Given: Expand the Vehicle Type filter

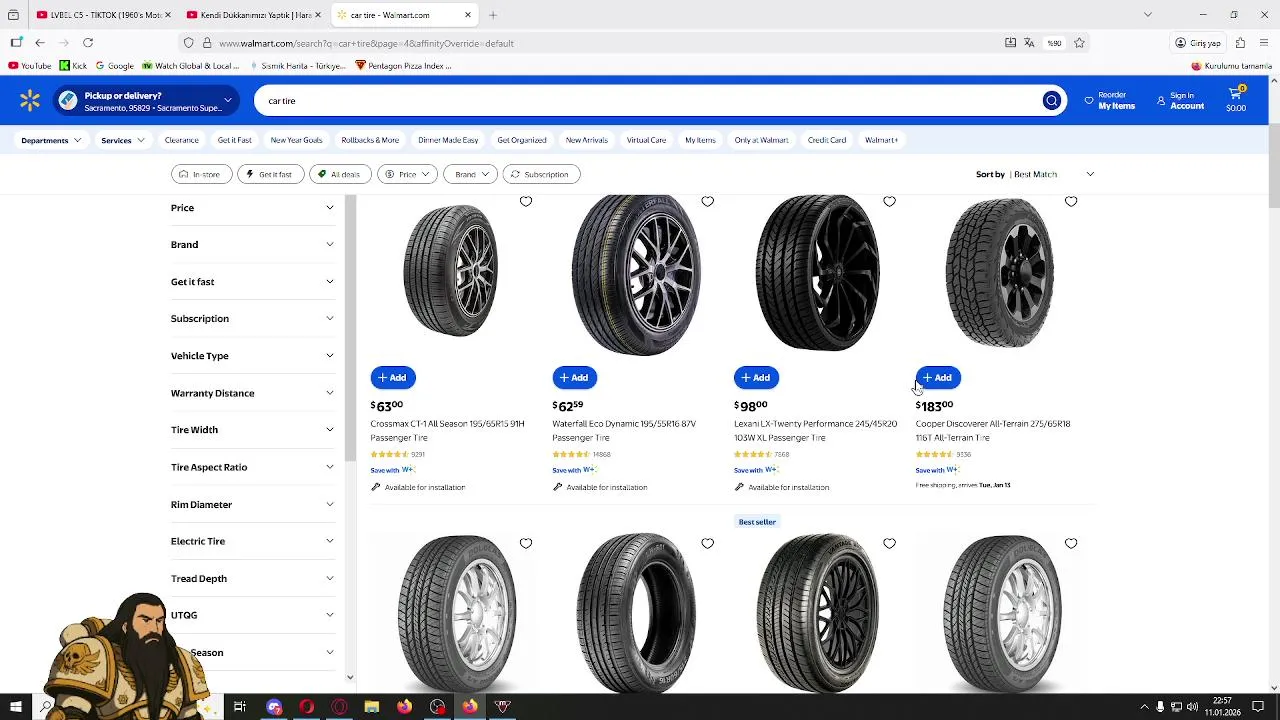Looking at the screenshot, I should click(x=252, y=356).
